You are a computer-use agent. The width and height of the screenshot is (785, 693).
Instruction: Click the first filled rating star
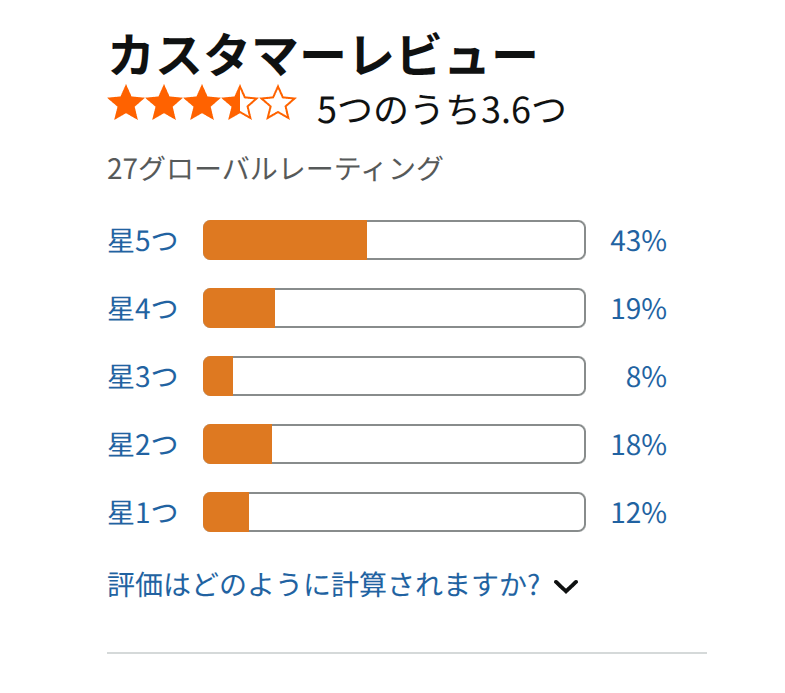click(x=126, y=103)
